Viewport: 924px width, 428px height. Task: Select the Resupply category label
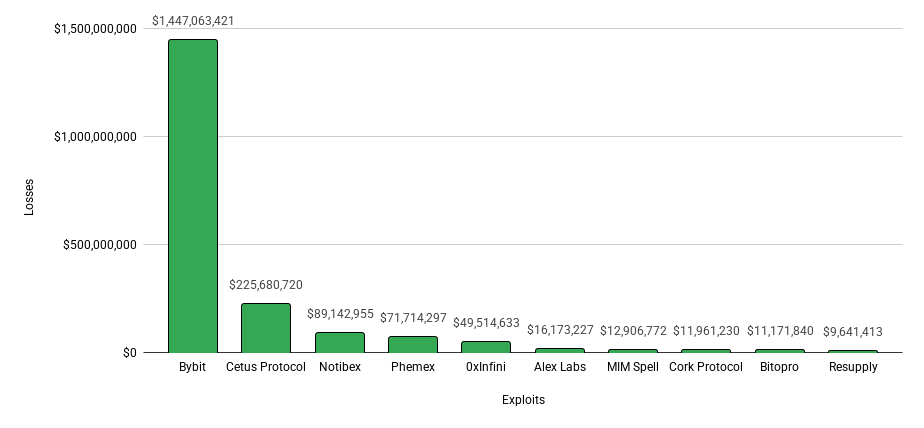pyautogui.click(x=853, y=367)
